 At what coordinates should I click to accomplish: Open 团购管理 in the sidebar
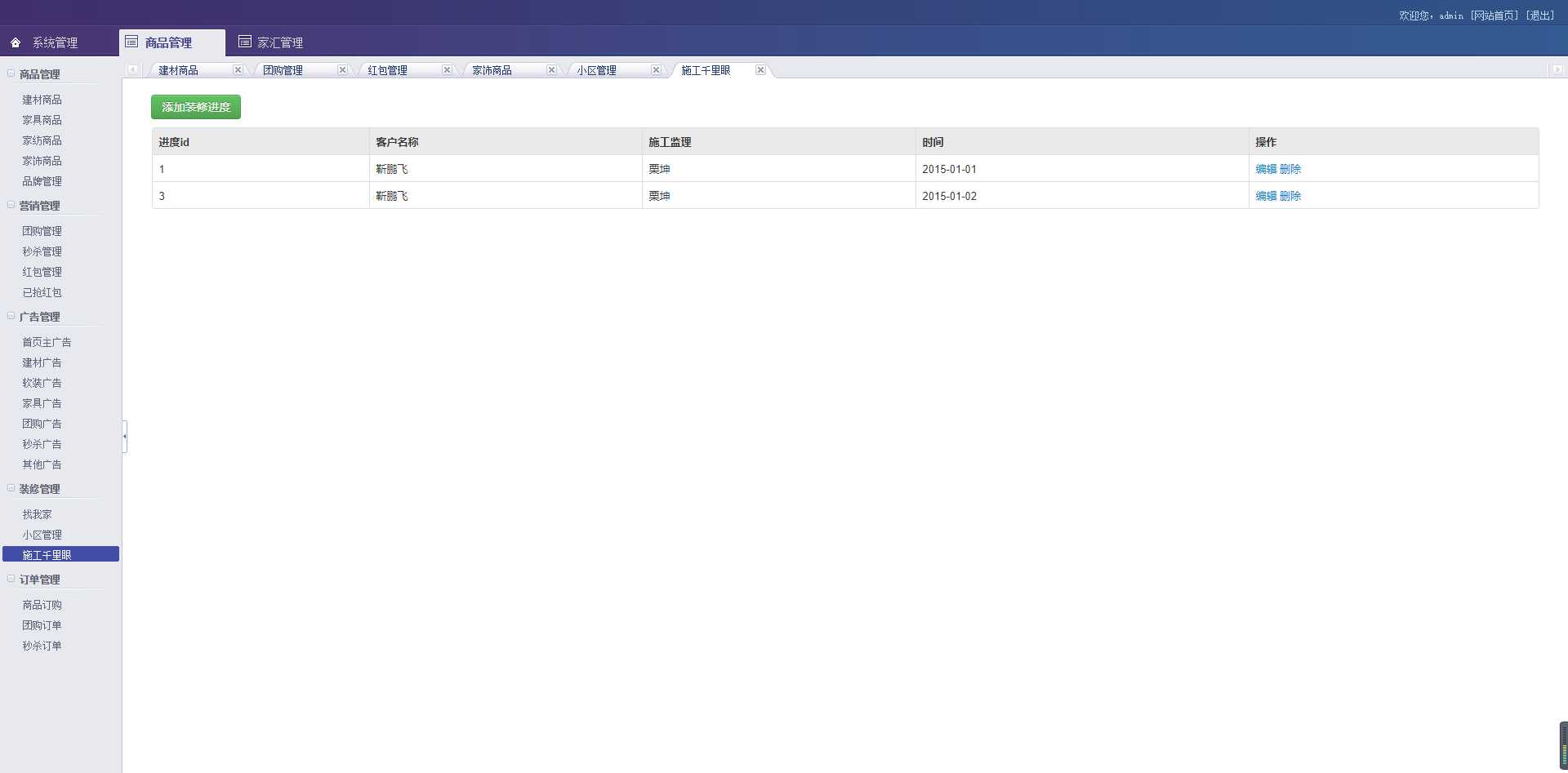[x=42, y=231]
